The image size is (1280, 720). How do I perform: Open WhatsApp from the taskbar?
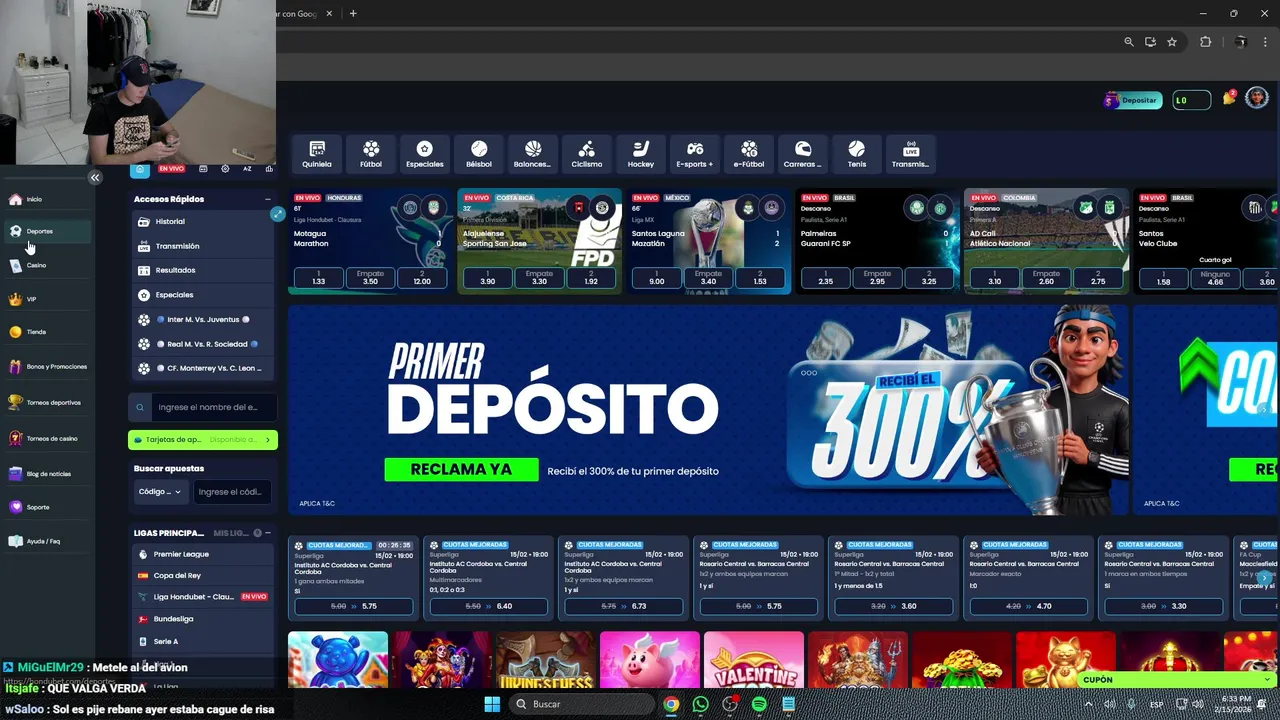pos(700,704)
